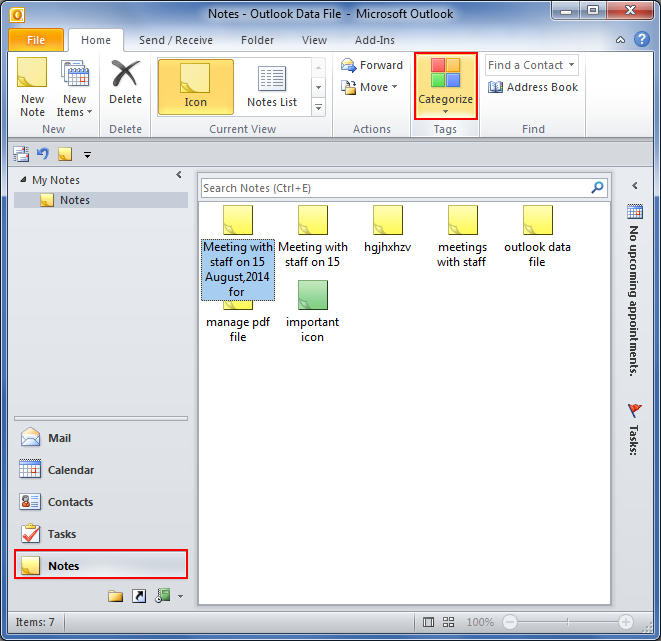This screenshot has height=641, width=661.
Task: Click the 100% zoom level
Action: click(x=480, y=622)
